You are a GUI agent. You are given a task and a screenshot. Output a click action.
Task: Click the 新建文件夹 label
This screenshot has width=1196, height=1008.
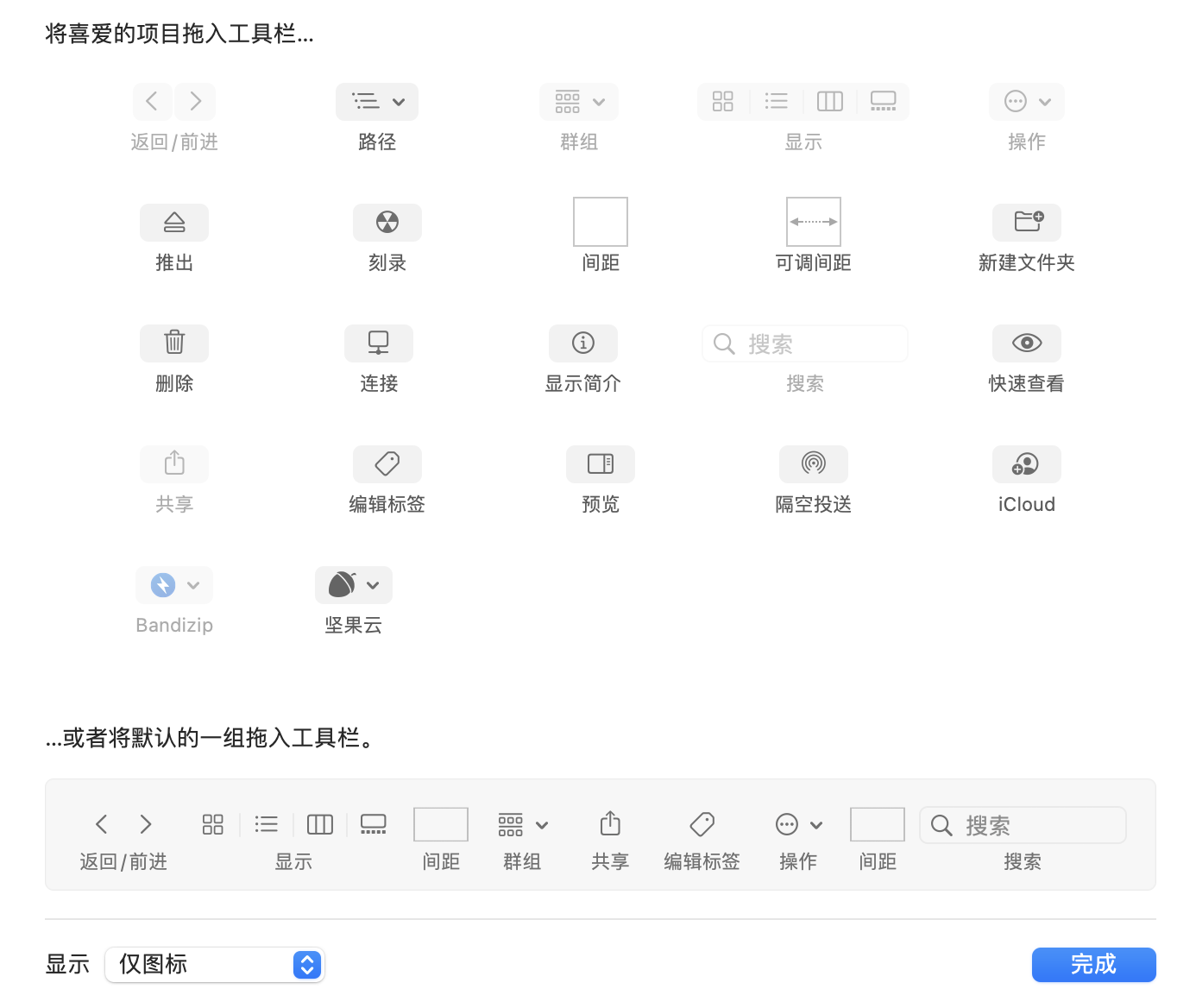click(1027, 262)
